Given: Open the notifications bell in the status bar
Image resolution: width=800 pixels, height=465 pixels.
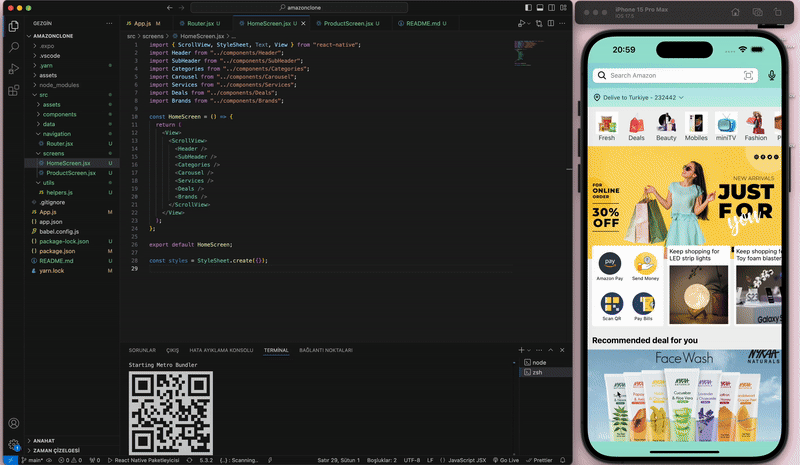Looking at the screenshot, I should point(563,460).
